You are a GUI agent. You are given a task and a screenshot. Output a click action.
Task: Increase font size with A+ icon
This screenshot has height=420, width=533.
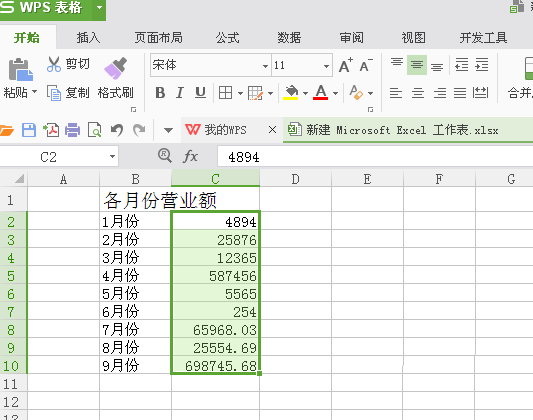[346, 65]
